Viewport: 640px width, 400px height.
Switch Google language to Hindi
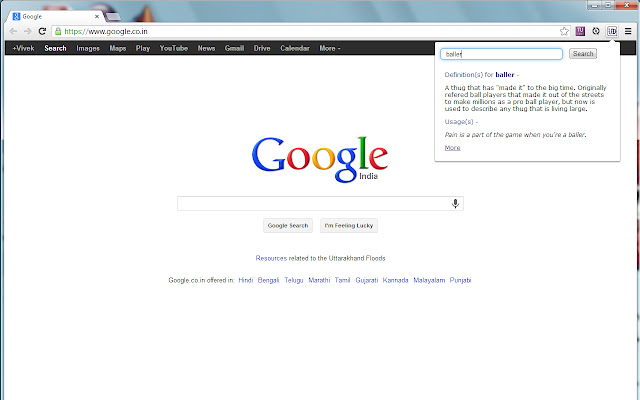pos(246,280)
